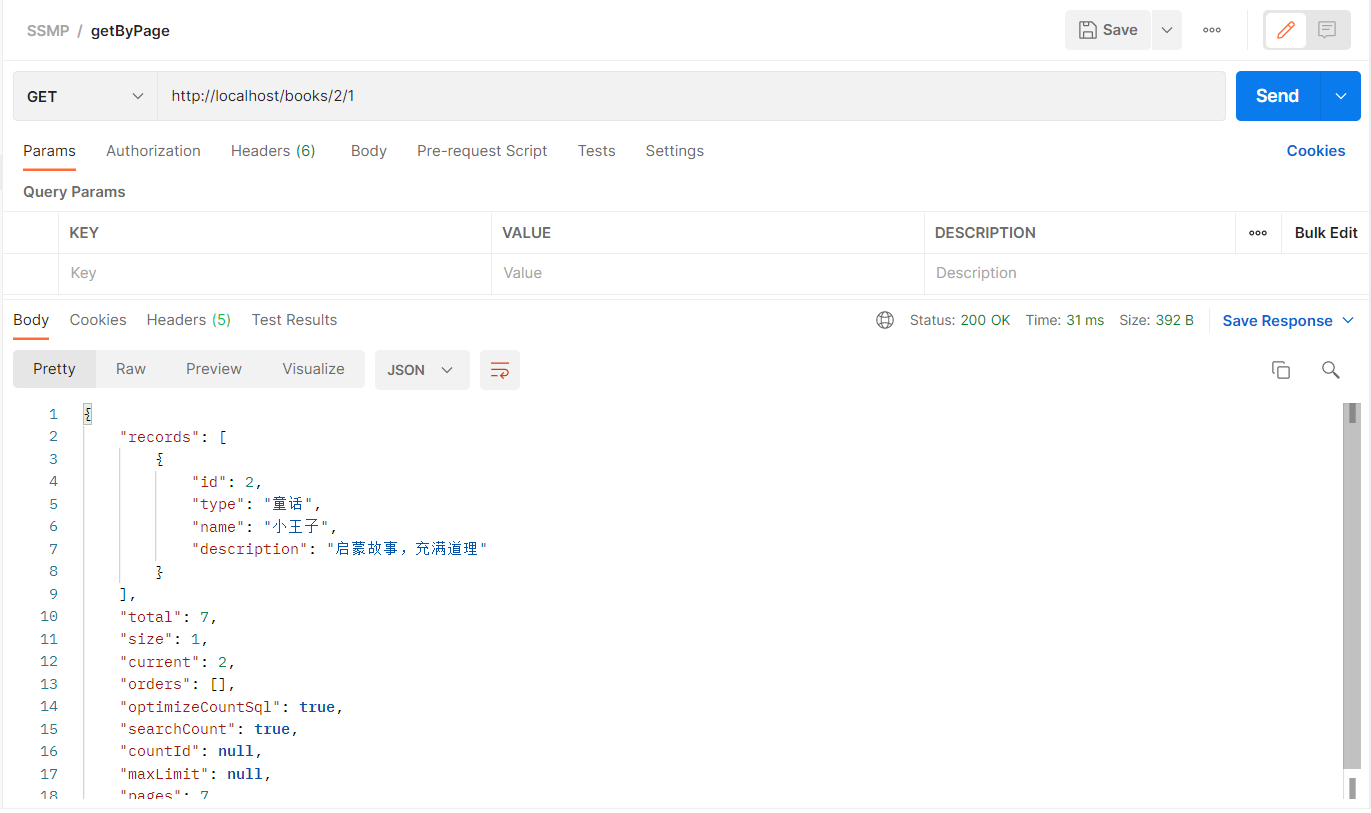1371x813 pixels.
Task: Copy the response with the copy icon
Action: click(1281, 370)
